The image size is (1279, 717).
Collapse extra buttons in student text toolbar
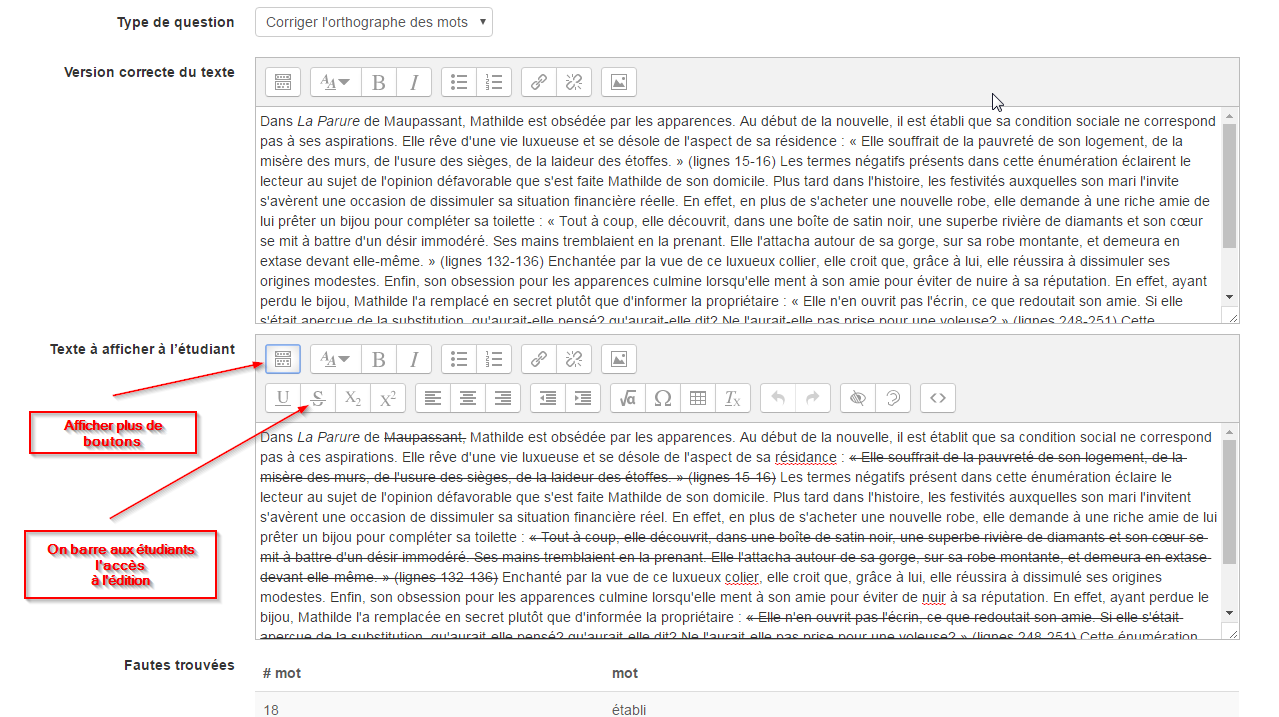pyautogui.click(x=283, y=359)
